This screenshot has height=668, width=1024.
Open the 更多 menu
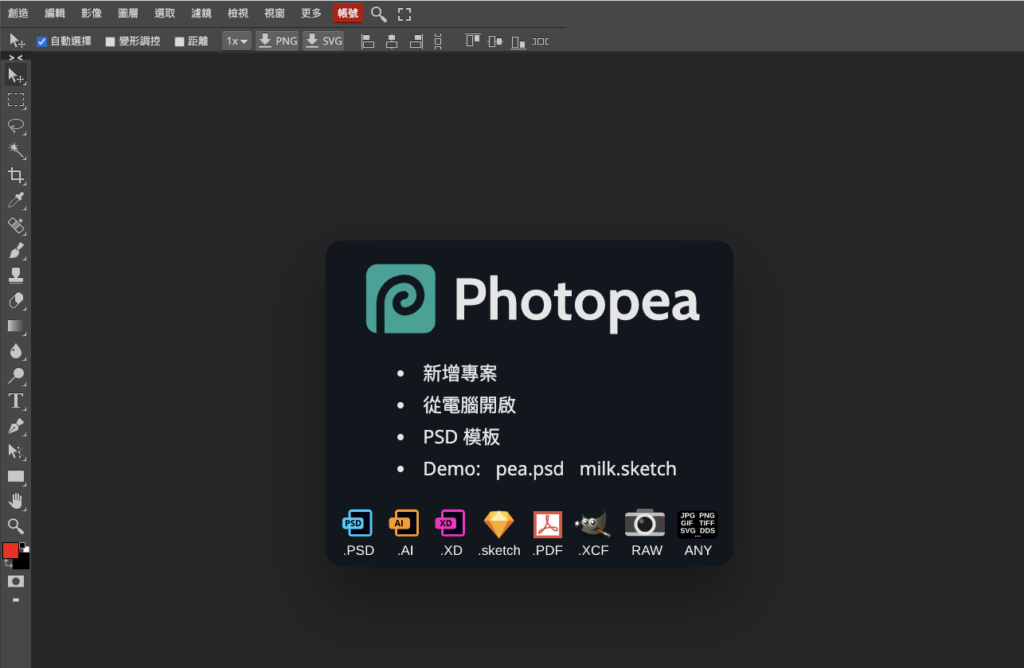tap(311, 13)
